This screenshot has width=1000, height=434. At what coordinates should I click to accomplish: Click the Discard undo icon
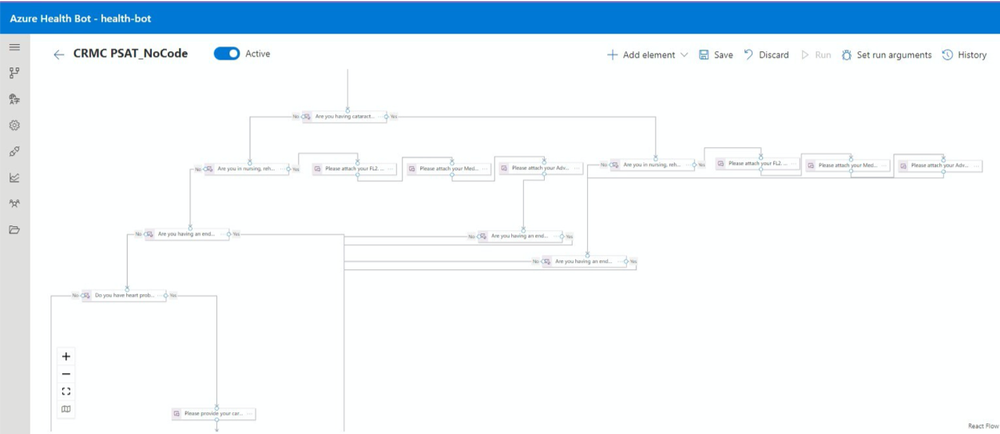(x=749, y=55)
